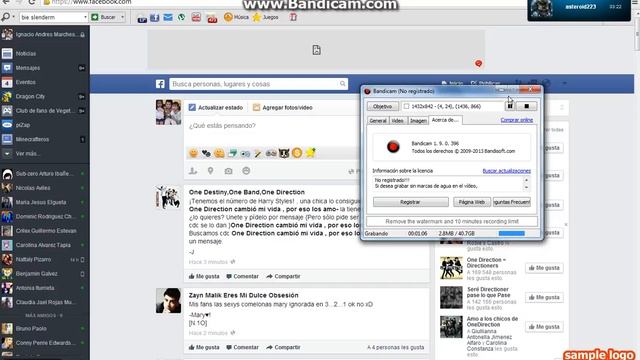This screenshot has width=640, height=360.
Task: Open the Buscar button dropdown arrow
Action: (122, 17)
